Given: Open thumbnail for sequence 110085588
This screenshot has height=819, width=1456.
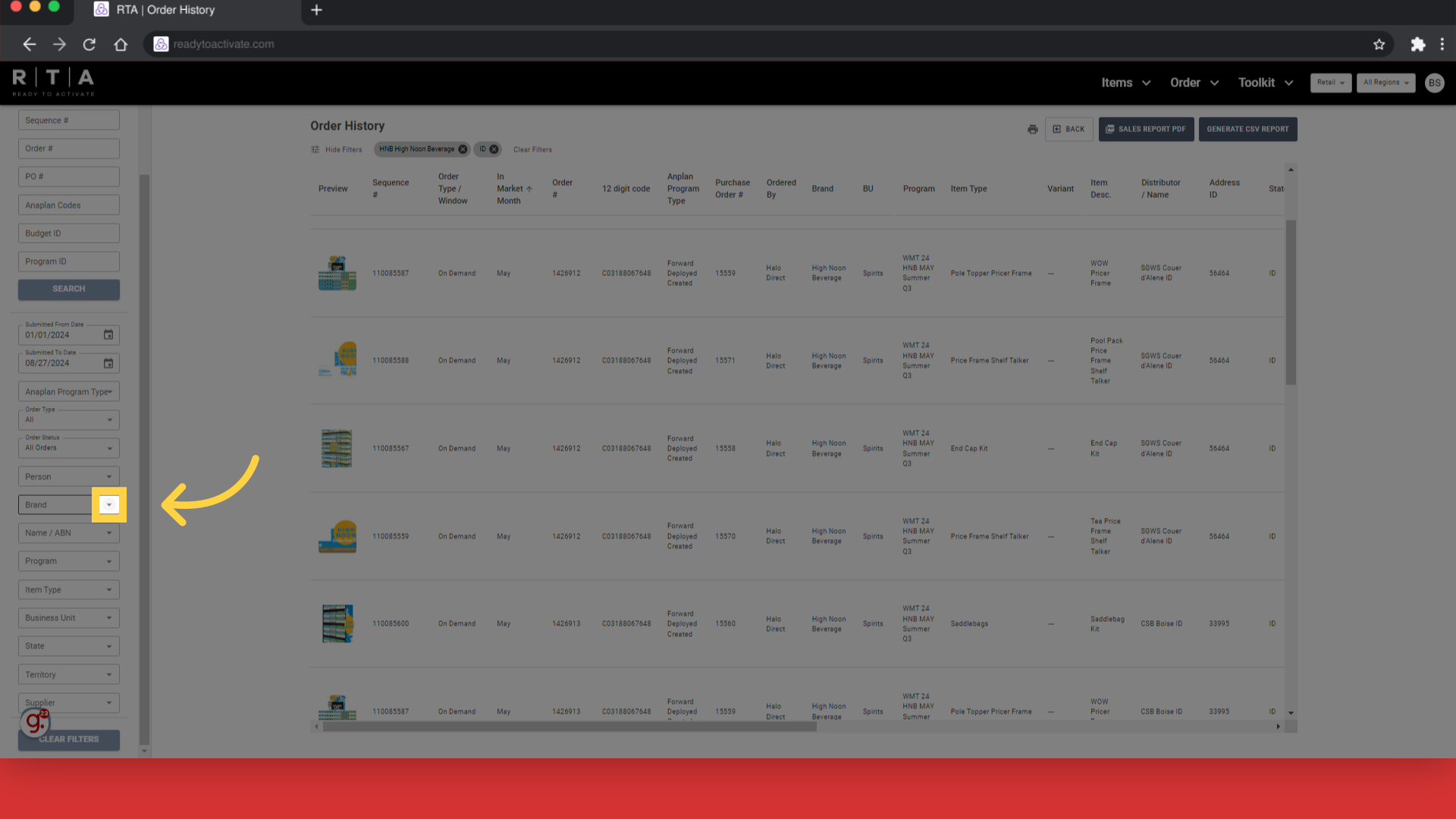Looking at the screenshot, I should [x=337, y=360].
